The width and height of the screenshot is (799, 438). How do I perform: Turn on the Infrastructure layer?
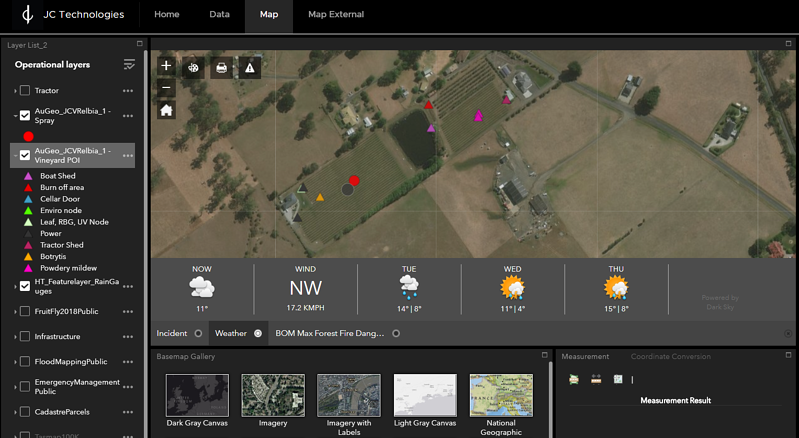[x=25, y=337]
